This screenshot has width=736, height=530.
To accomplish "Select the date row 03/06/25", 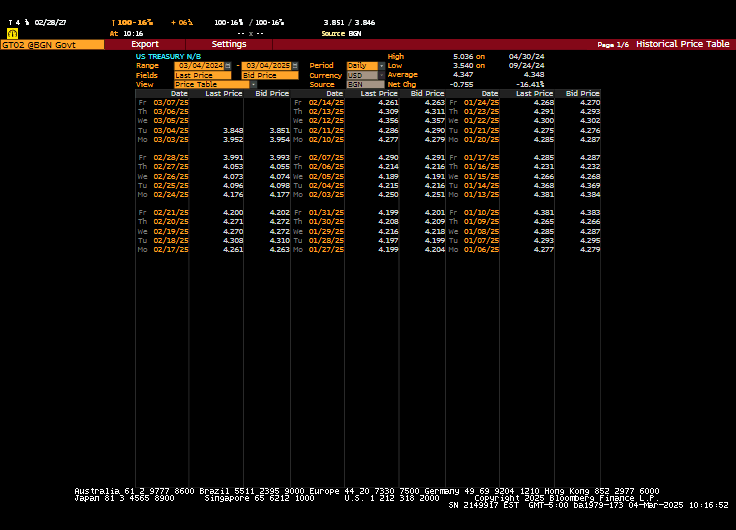I will click(x=171, y=112).
